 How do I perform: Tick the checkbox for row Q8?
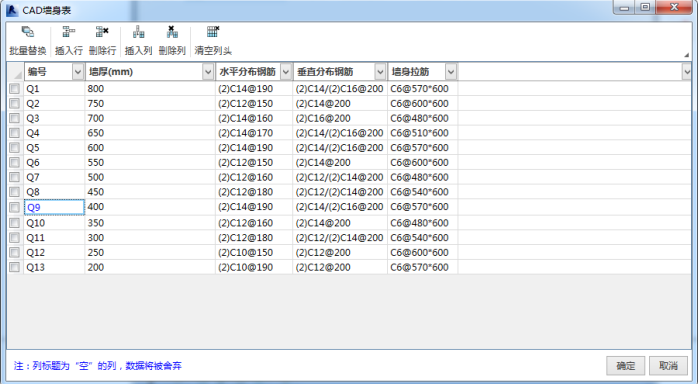point(15,192)
